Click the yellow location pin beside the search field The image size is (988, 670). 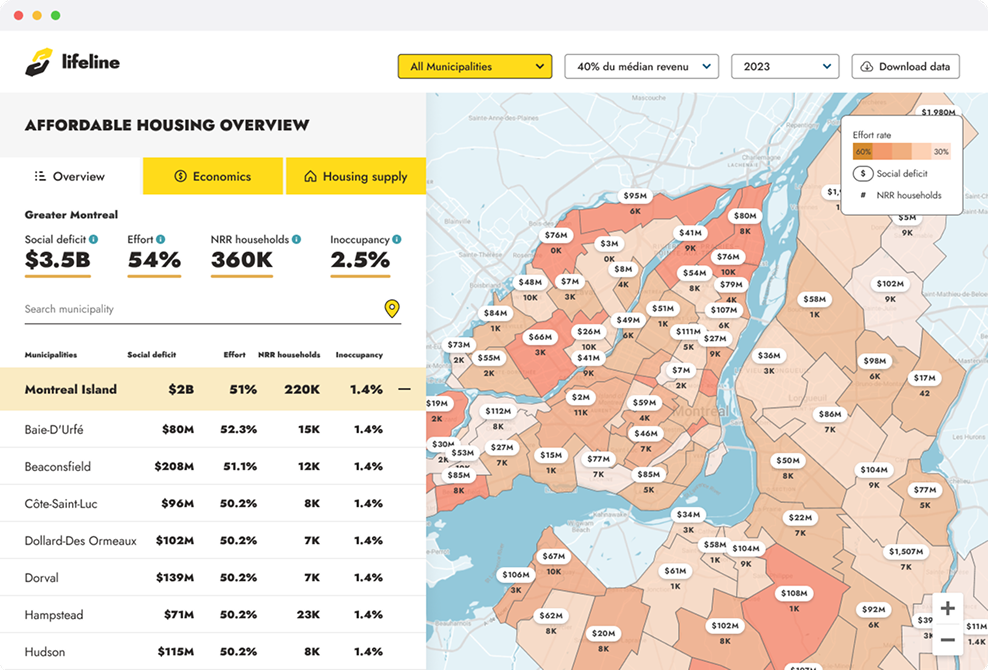coord(393,309)
